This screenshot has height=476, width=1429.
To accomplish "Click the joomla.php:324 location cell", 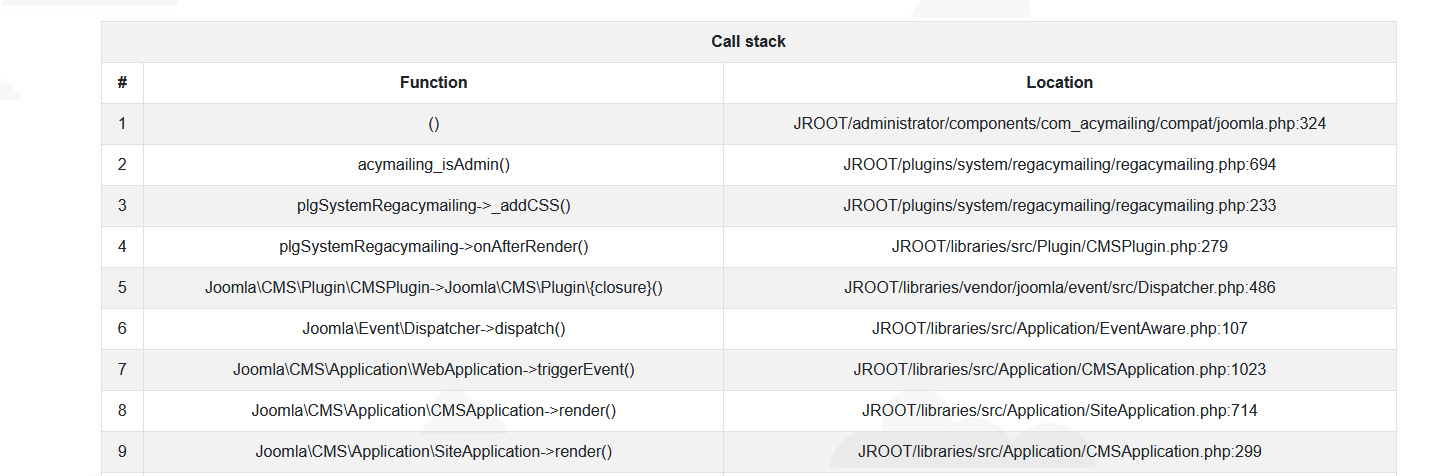I will click(1059, 123).
